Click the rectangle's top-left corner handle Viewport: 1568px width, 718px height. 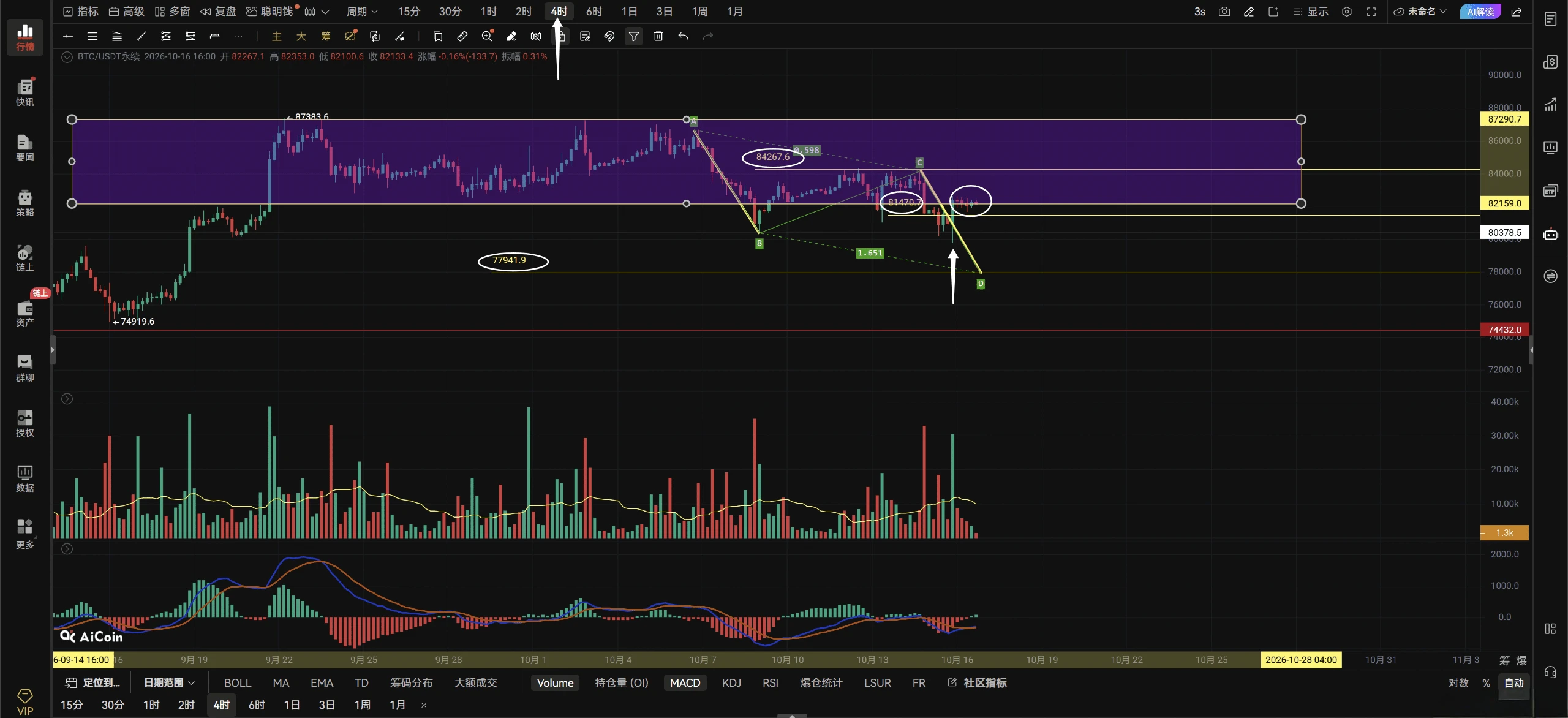(72, 119)
